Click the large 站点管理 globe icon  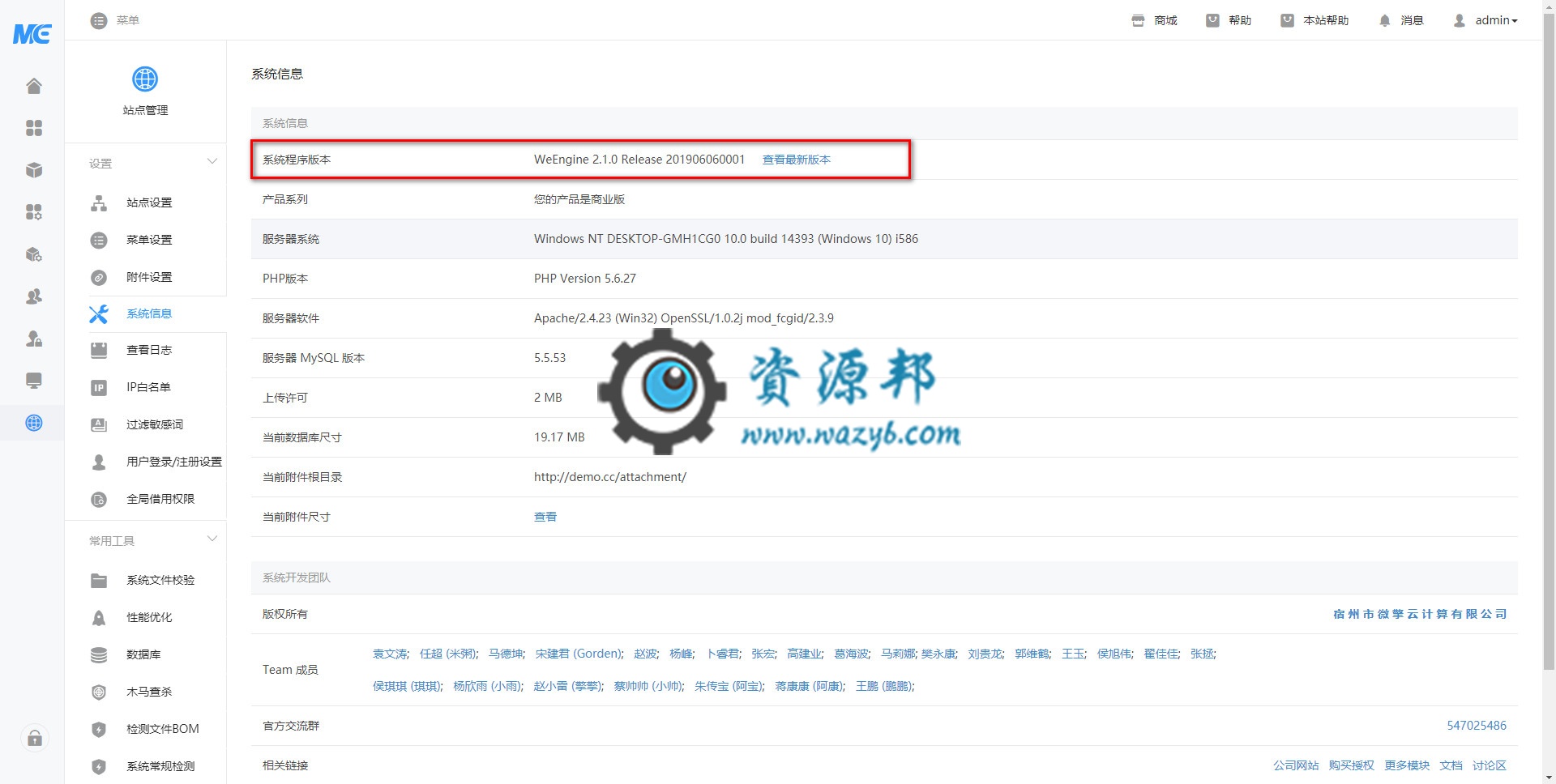[145, 79]
